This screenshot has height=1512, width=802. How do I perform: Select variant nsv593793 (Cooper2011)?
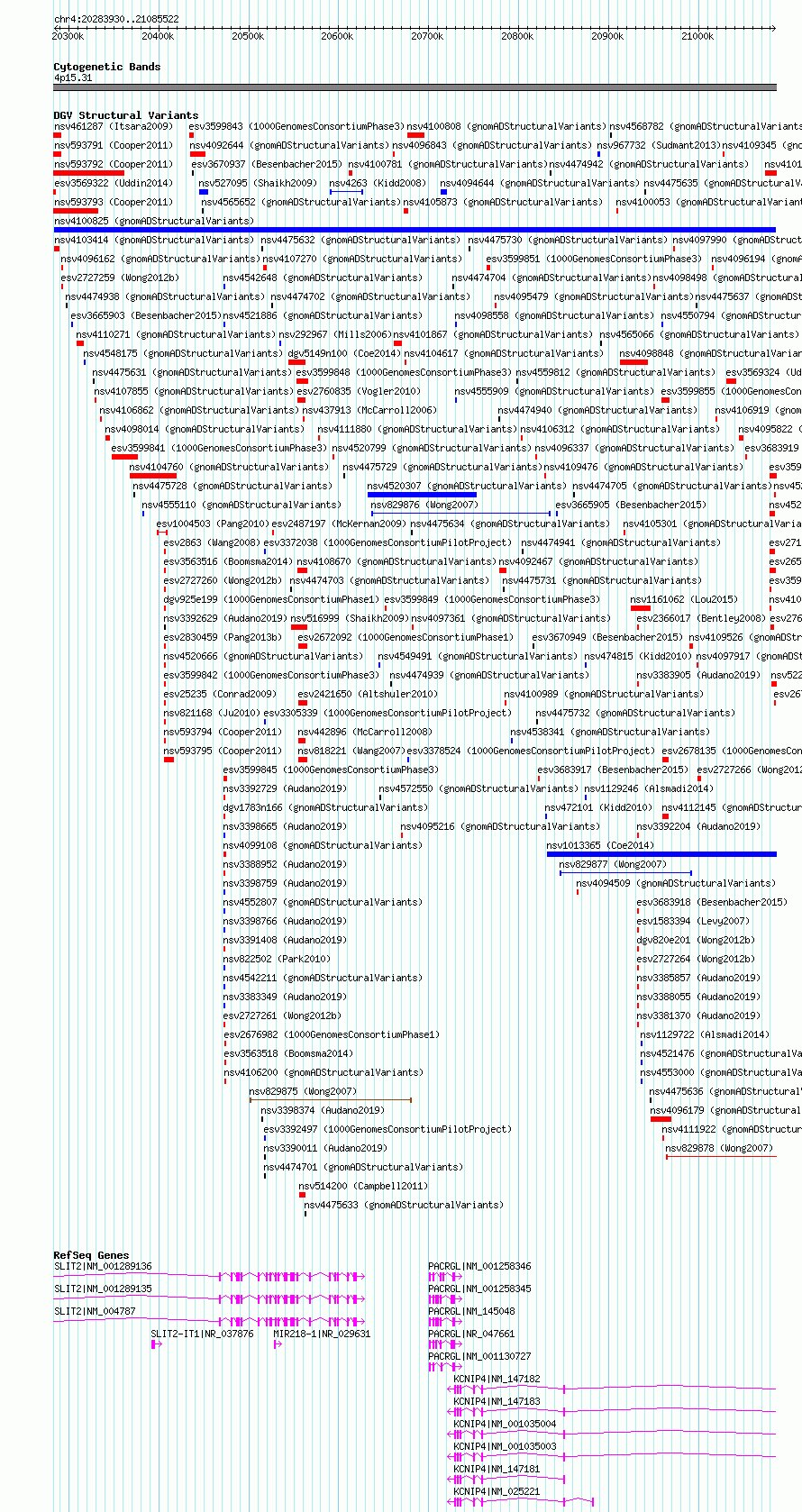(113, 202)
